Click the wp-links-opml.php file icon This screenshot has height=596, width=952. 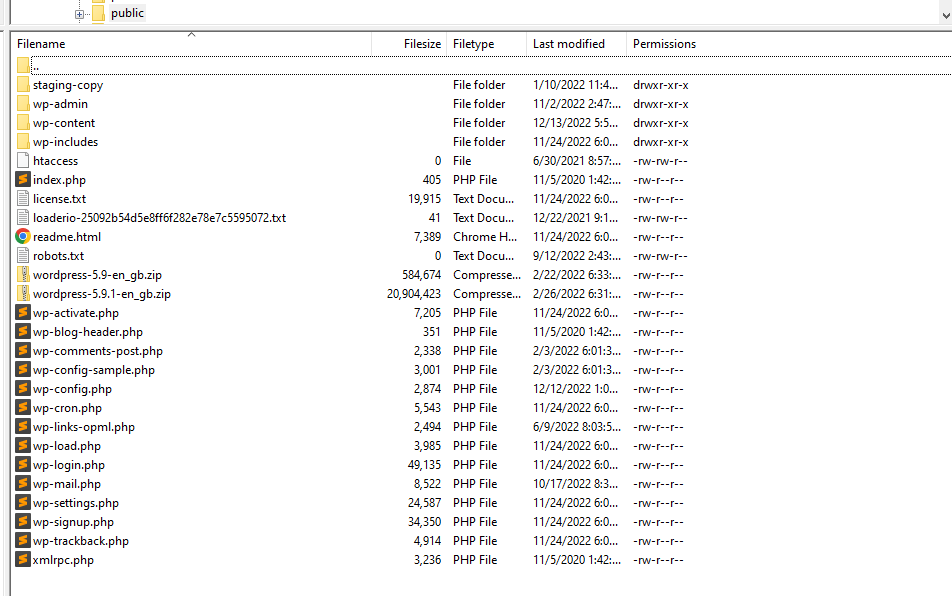tap(23, 427)
